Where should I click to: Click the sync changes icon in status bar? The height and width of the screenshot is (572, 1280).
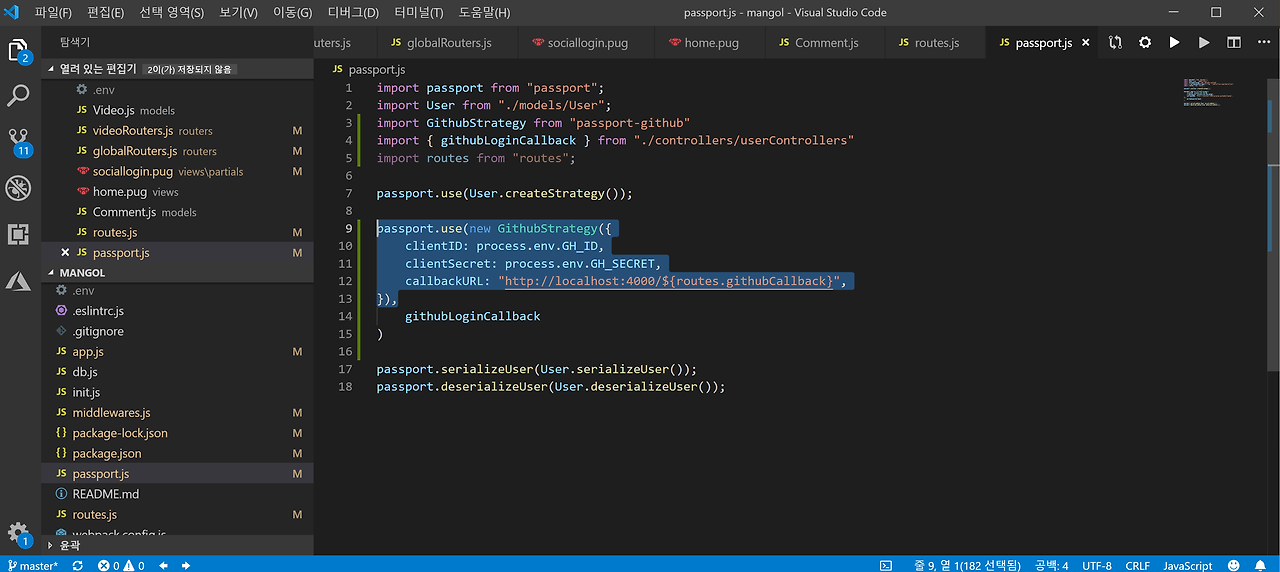click(x=78, y=565)
